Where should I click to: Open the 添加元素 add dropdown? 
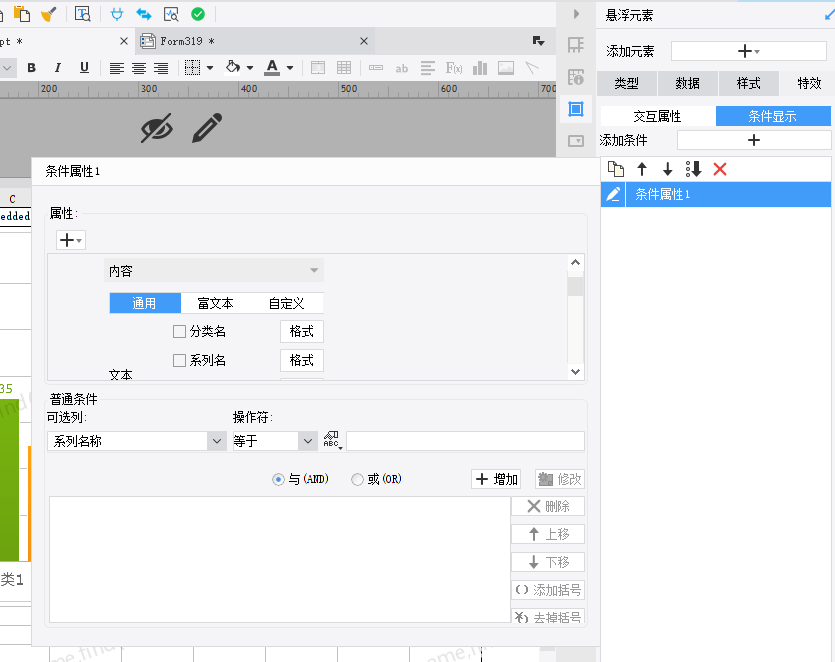click(748, 52)
